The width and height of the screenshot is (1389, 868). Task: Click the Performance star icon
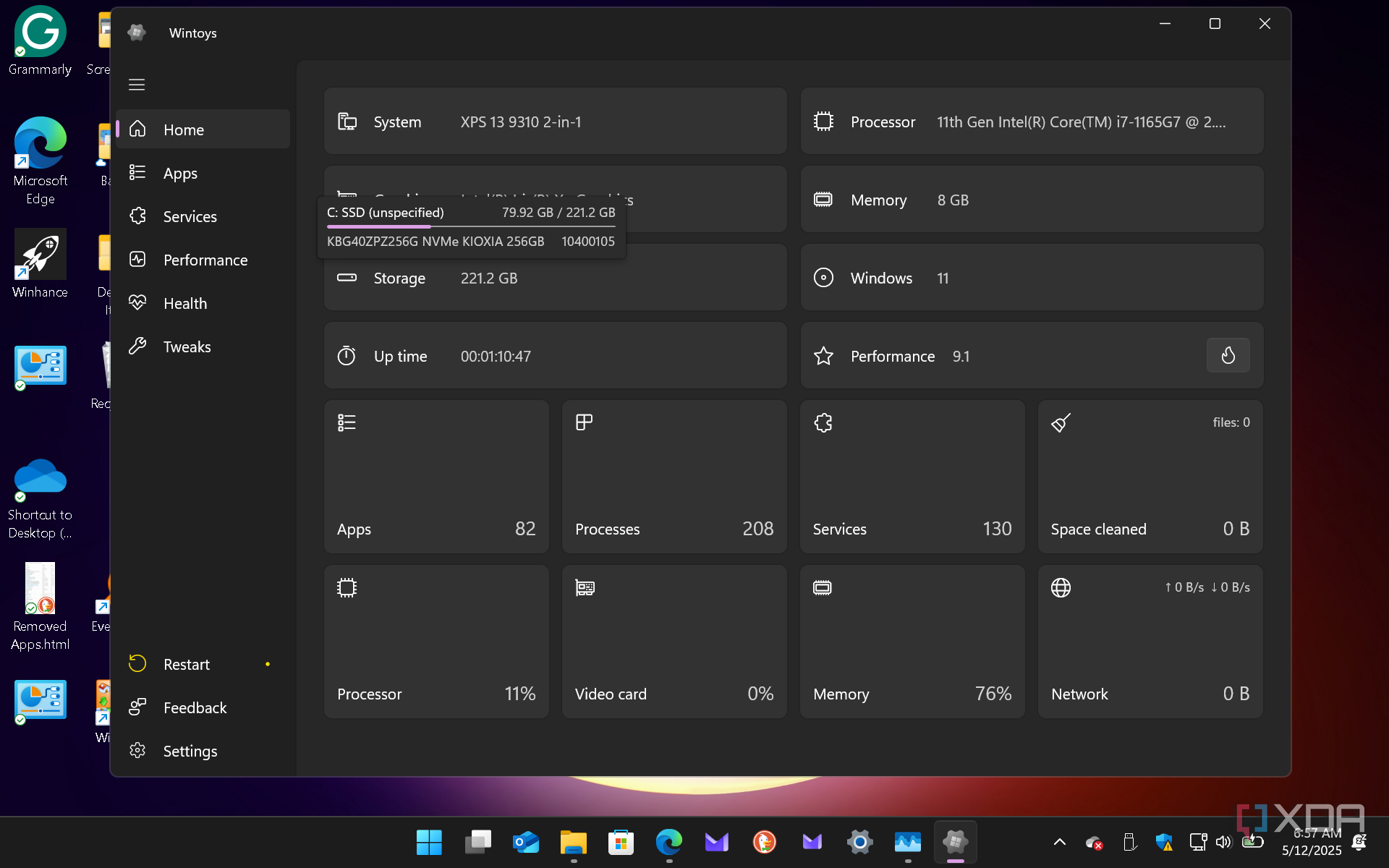[x=823, y=356]
